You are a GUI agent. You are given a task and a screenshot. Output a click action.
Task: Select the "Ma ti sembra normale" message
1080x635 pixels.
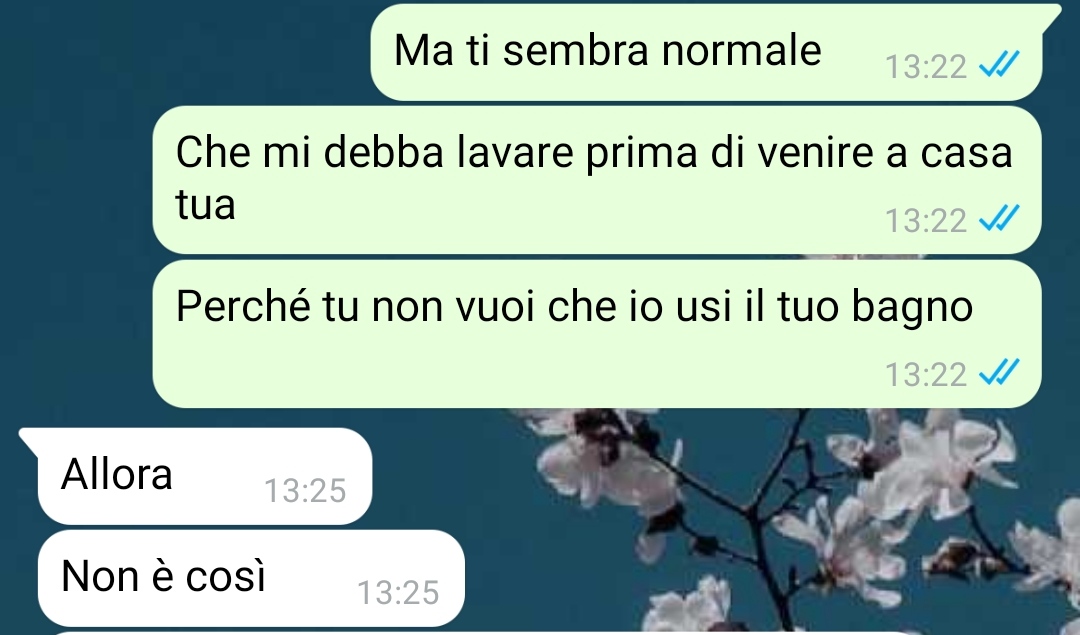click(x=706, y=52)
